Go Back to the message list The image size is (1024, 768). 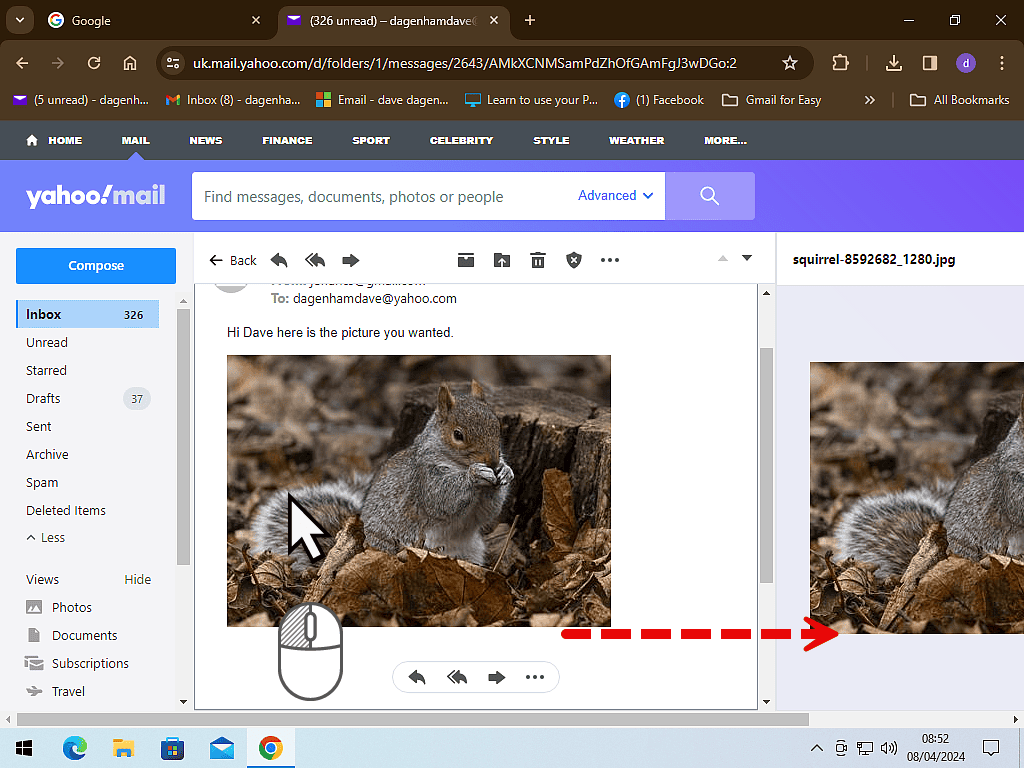tap(233, 260)
